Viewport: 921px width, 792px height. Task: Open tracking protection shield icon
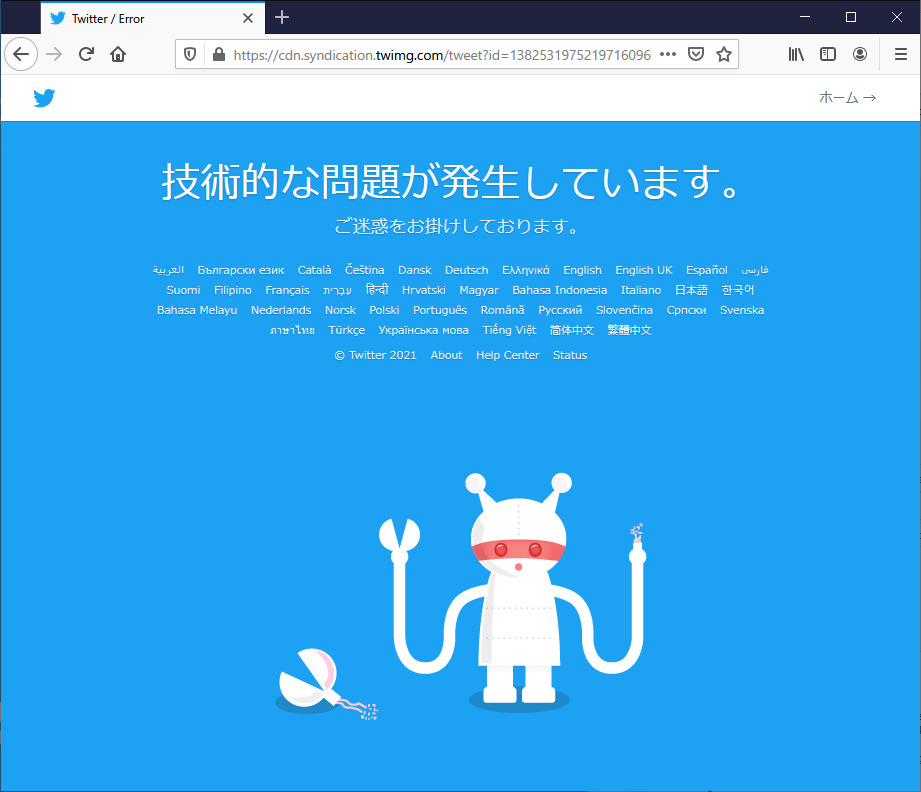coord(190,55)
